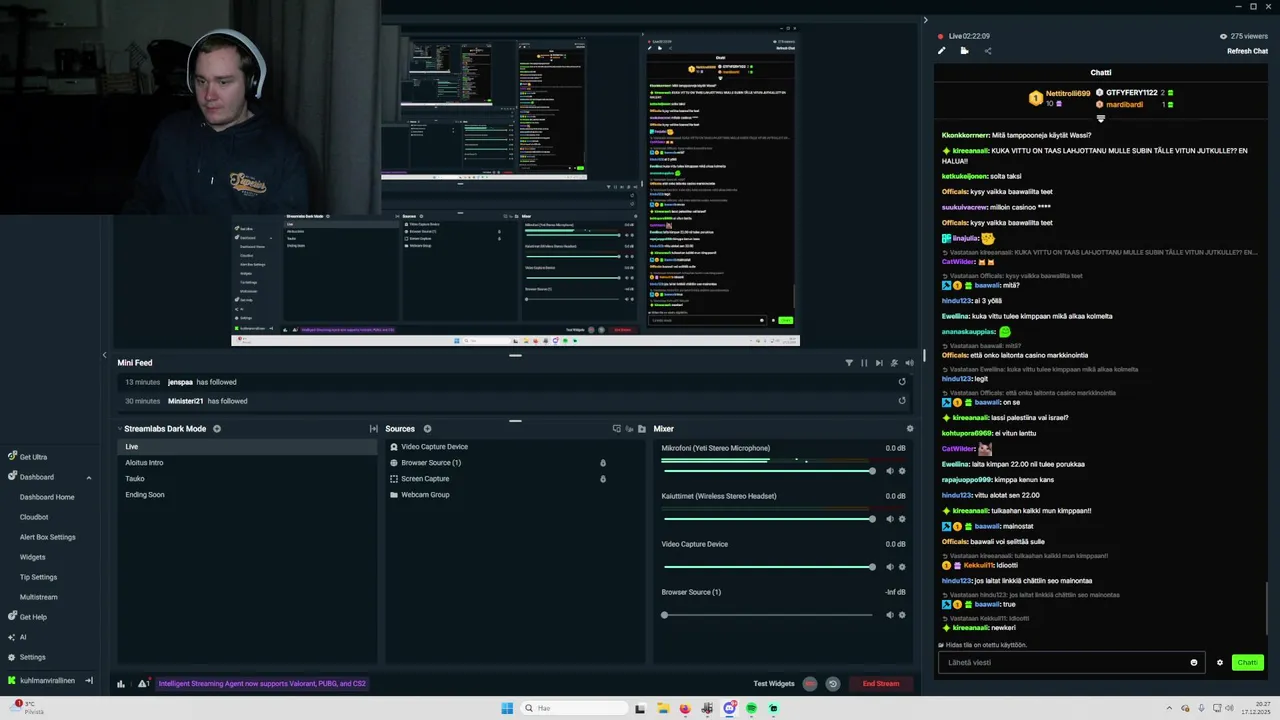Open Settings in sidebar

pyautogui.click(x=26, y=657)
